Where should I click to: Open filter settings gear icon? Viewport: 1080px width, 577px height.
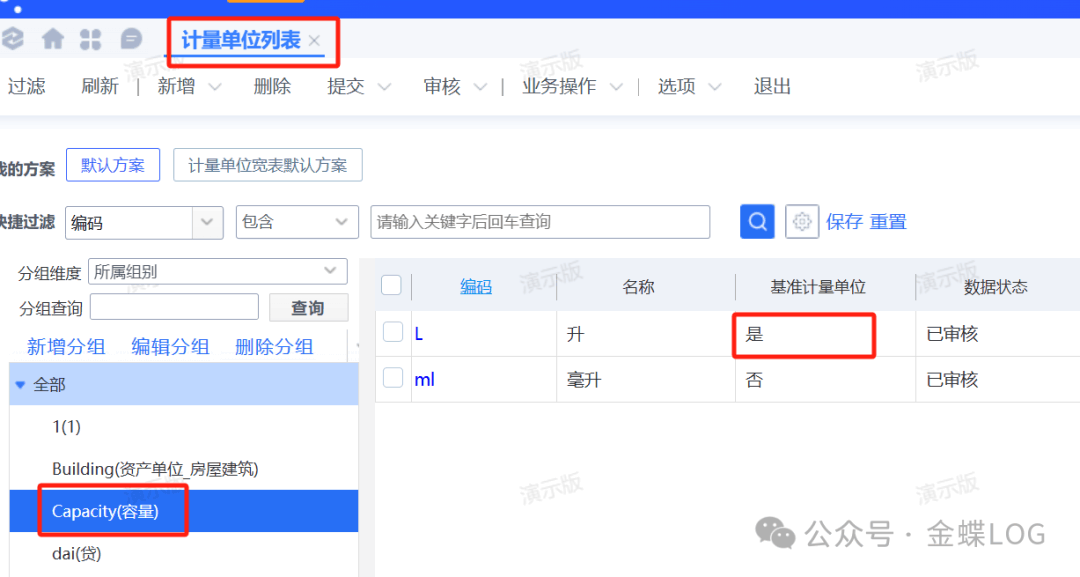pos(802,222)
